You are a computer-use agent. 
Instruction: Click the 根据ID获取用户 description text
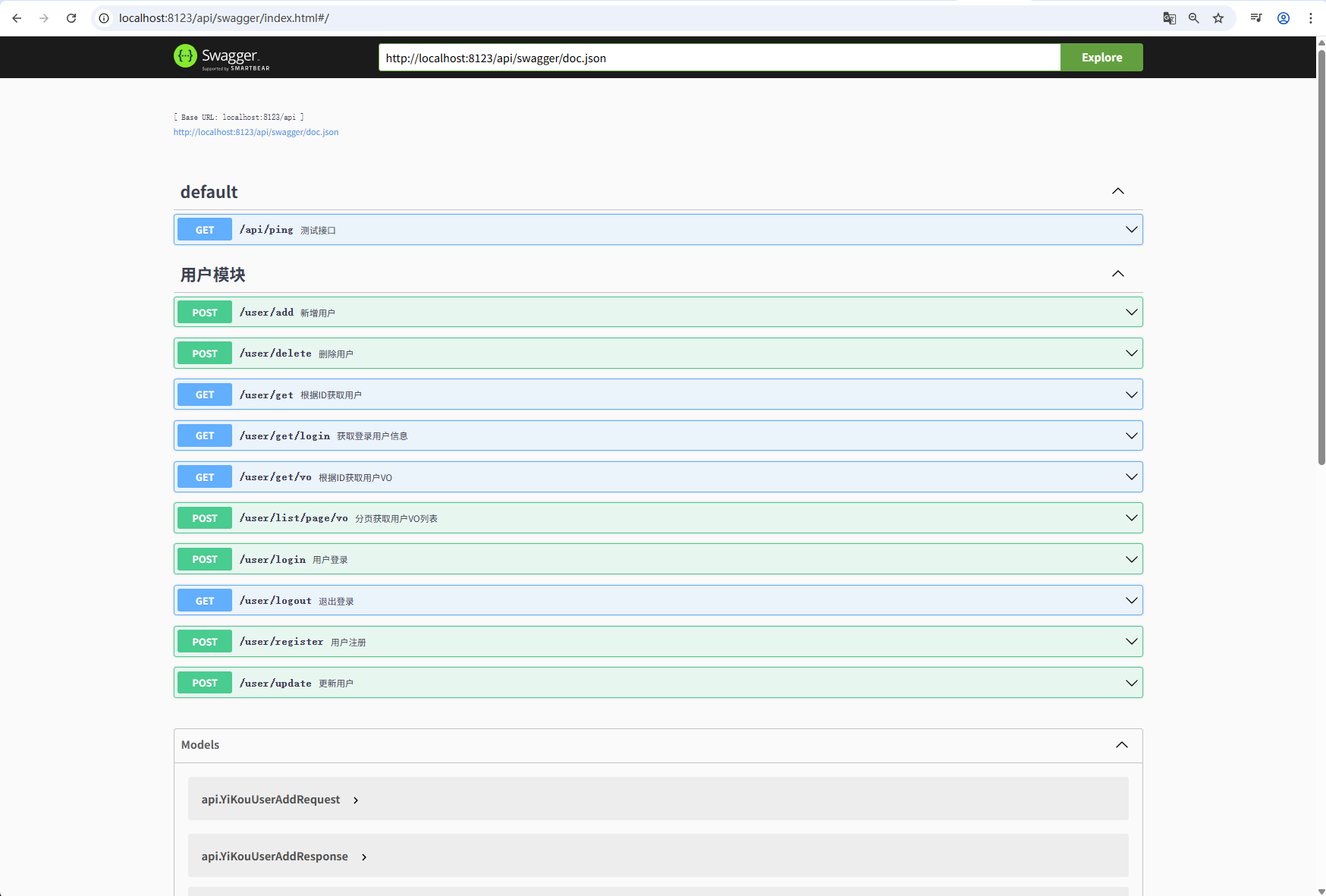click(x=331, y=395)
